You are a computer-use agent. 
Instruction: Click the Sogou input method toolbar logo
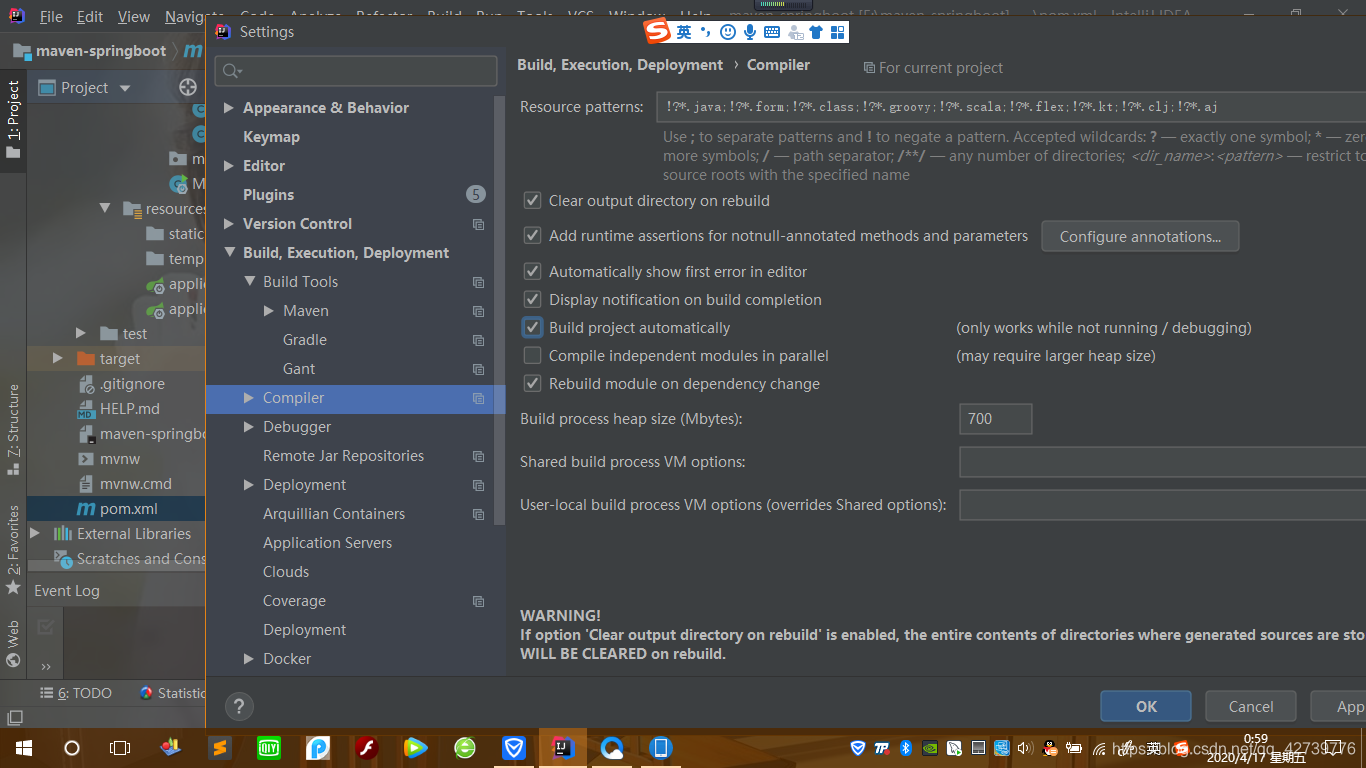click(x=657, y=32)
